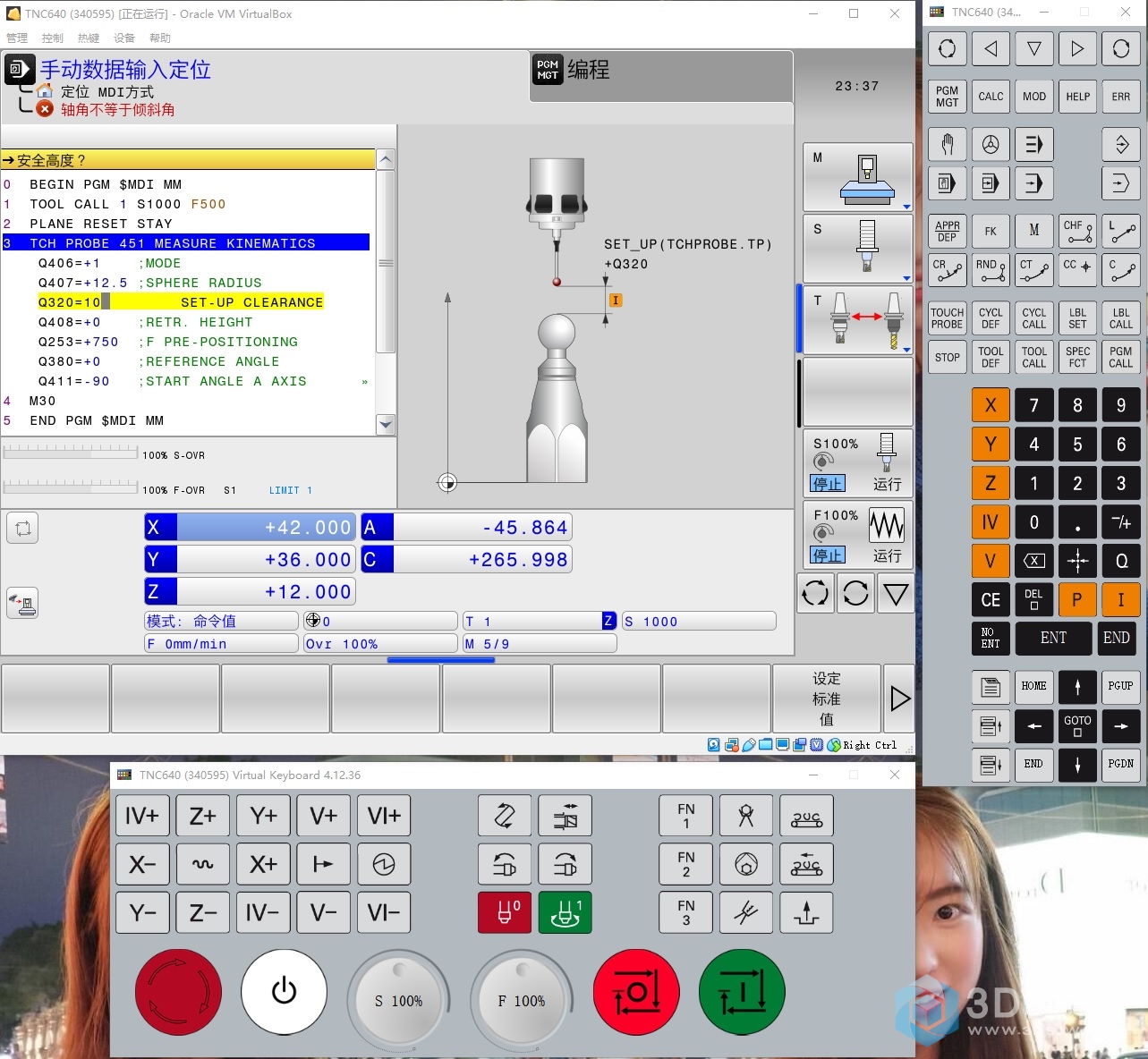Image resolution: width=1148 pixels, height=1059 pixels.
Task: Click the CHF chamfer key
Action: click(1077, 231)
